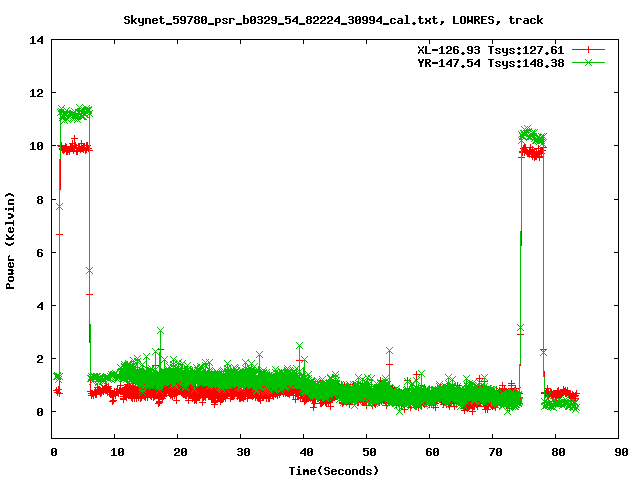Image resolution: width=640 pixels, height=480 pixels.
Task: Click the Time(Seconds) x-axis label
Action: tap(334, 471)
